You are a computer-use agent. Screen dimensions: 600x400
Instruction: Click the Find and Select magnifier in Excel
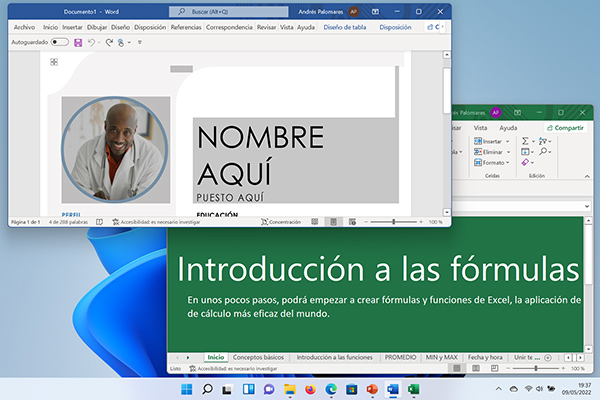(x=543, y=152)
